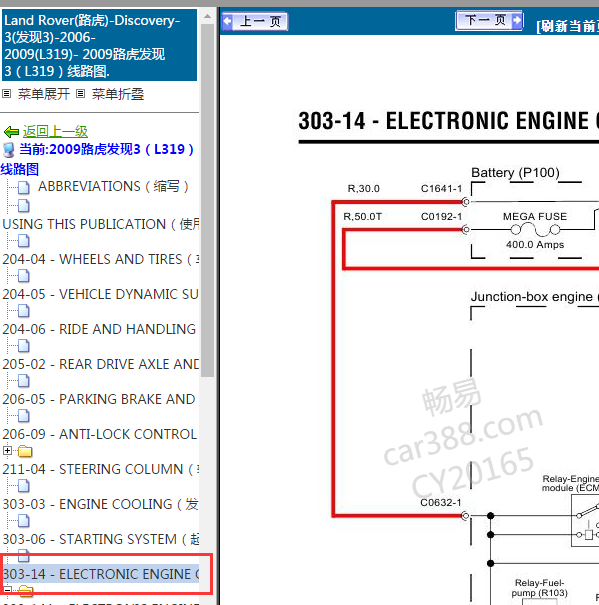Click the current location 2009路虎发现3 线路图 text
Screen dimensions: 599x605
point(97,159)
